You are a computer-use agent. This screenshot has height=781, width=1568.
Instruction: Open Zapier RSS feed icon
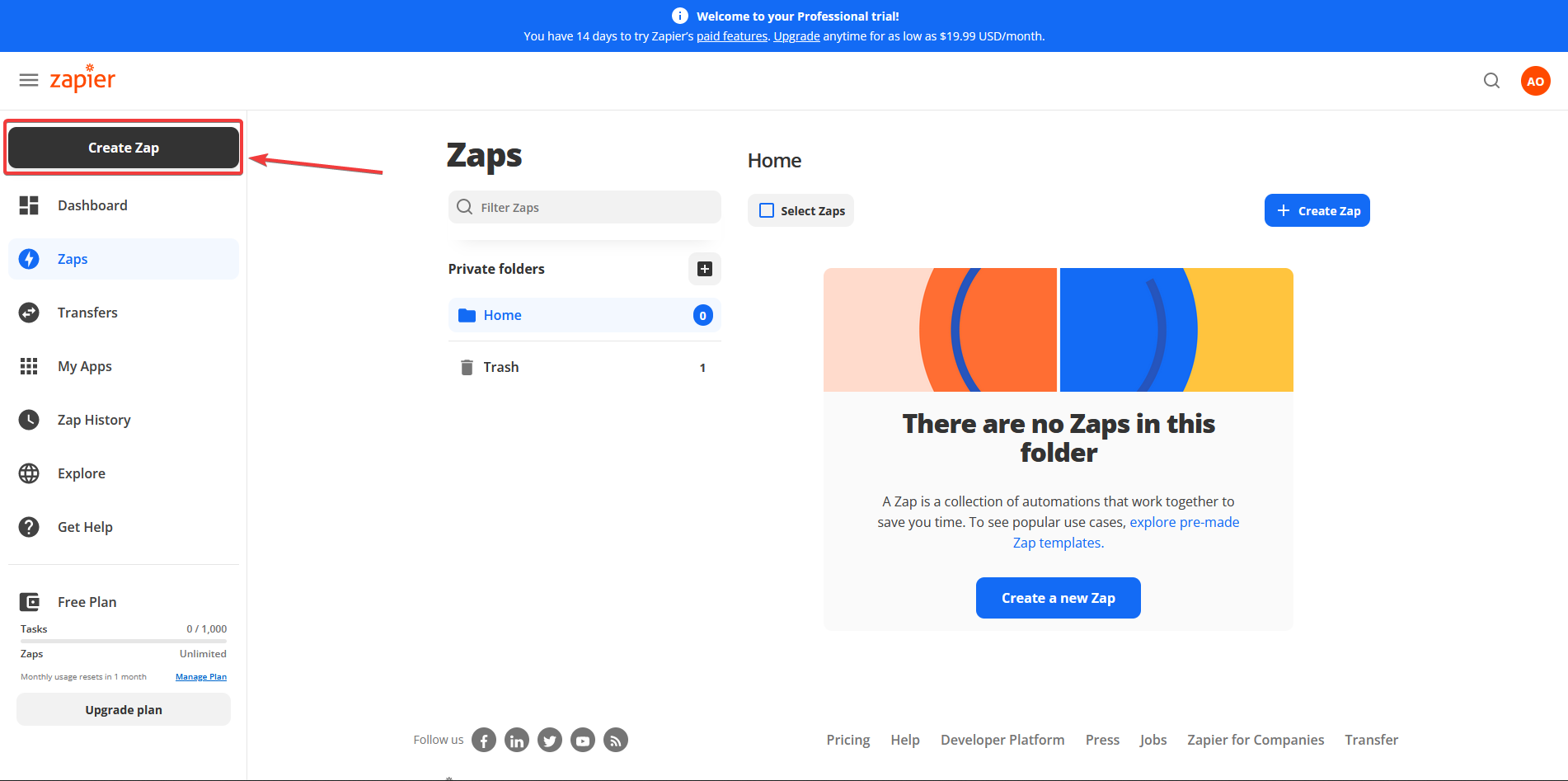tap(616, 740)
